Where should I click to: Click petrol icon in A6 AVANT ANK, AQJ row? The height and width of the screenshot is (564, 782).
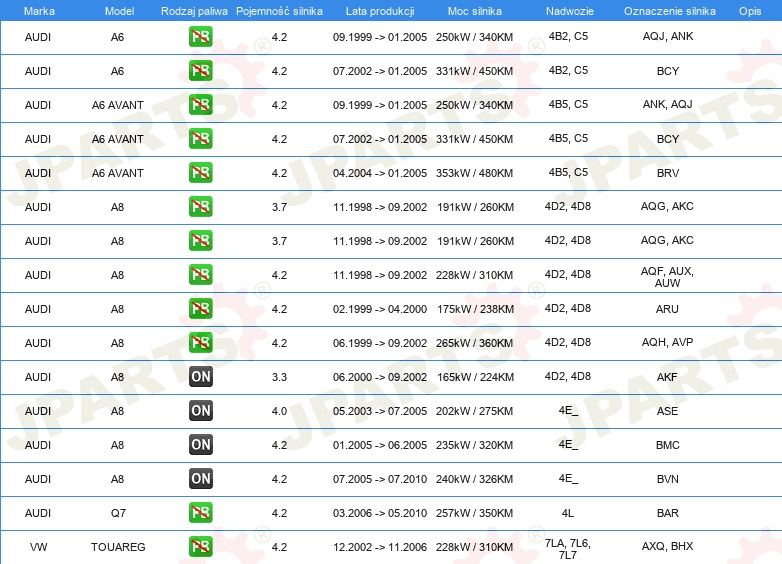tap(200, 105)
